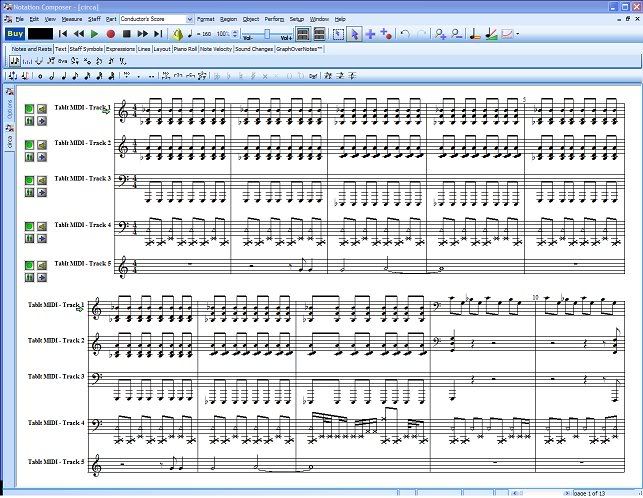Click the green Play button
Screen dimensions: 643x498
[93, 34]
